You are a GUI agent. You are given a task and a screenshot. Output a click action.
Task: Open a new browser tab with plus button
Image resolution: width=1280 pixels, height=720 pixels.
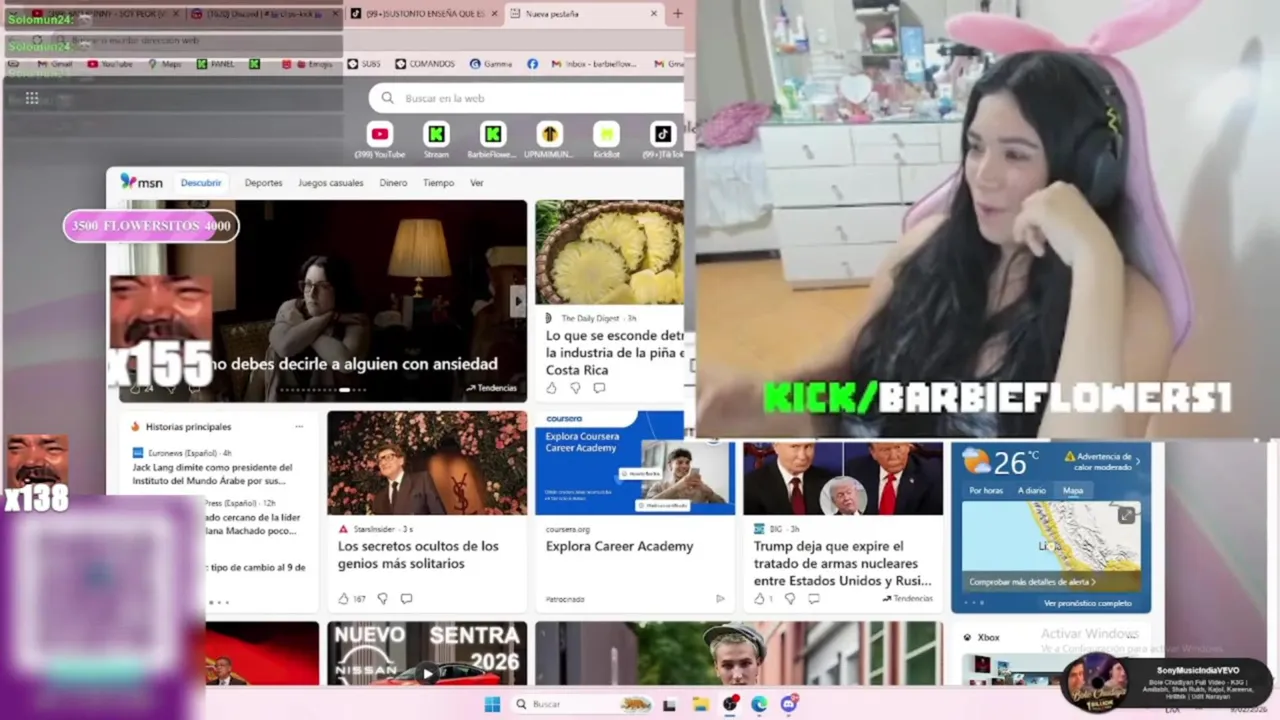tap(677, 14)
